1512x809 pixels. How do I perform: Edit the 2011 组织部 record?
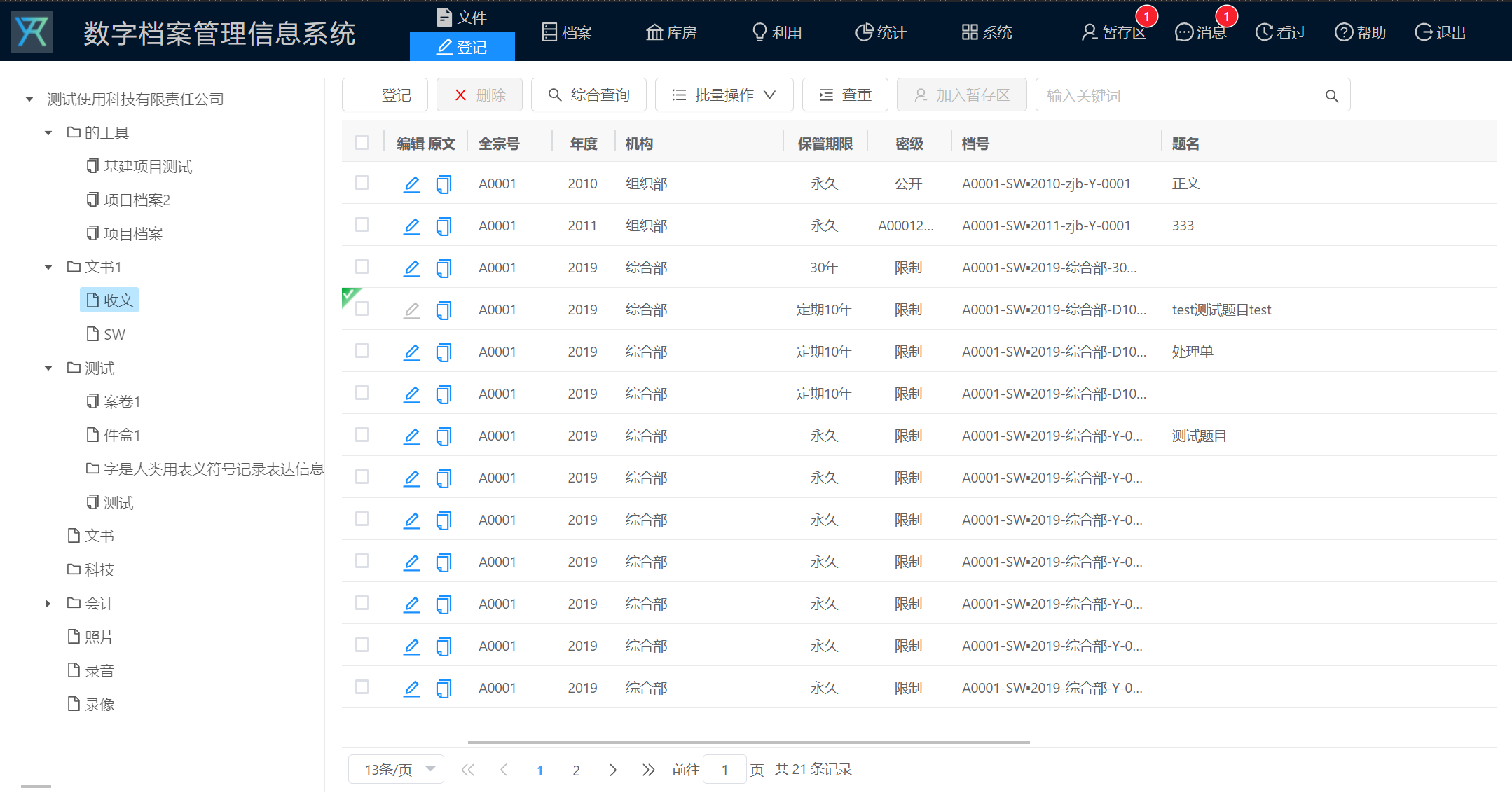(412, 226)
